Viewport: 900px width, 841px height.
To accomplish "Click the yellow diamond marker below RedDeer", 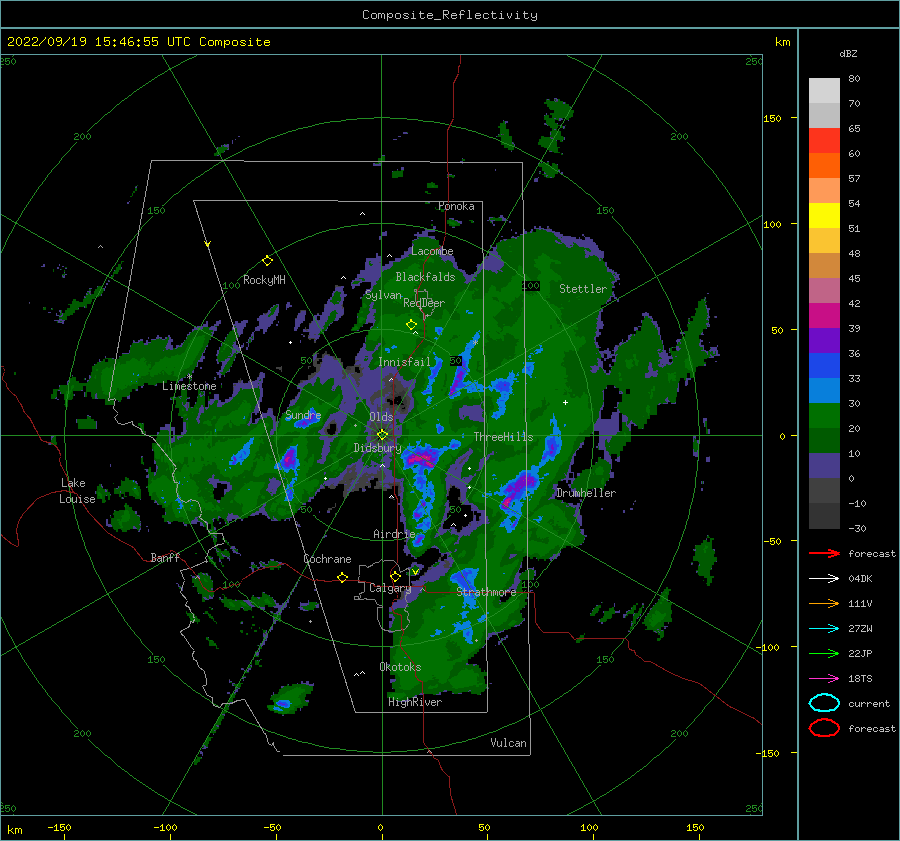I will tap(412, 325).
